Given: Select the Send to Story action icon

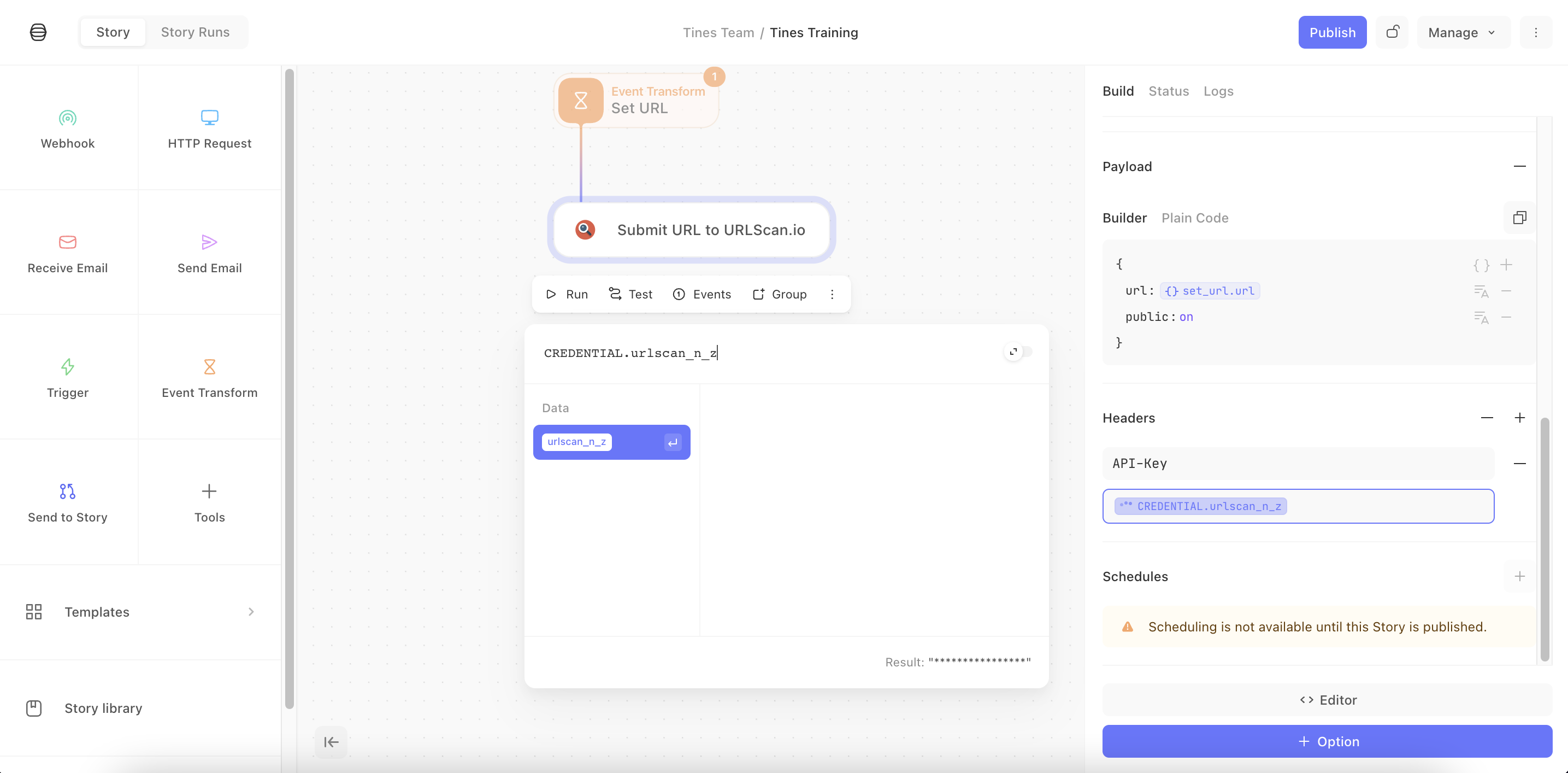Looking at the screenshot, I should pos(68,491).
